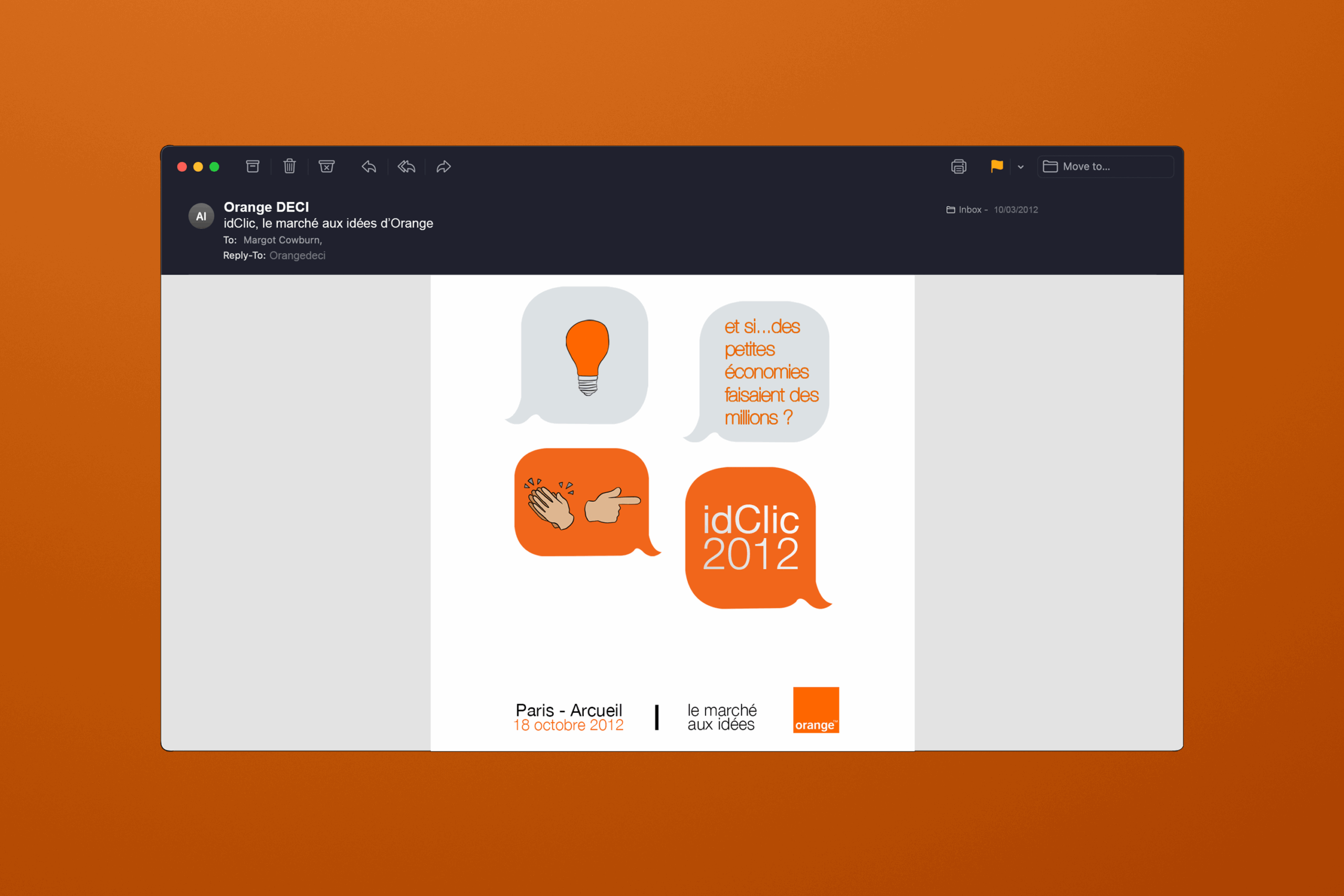
Task: Click the green fullscreen window button
Action: [214, 167]
